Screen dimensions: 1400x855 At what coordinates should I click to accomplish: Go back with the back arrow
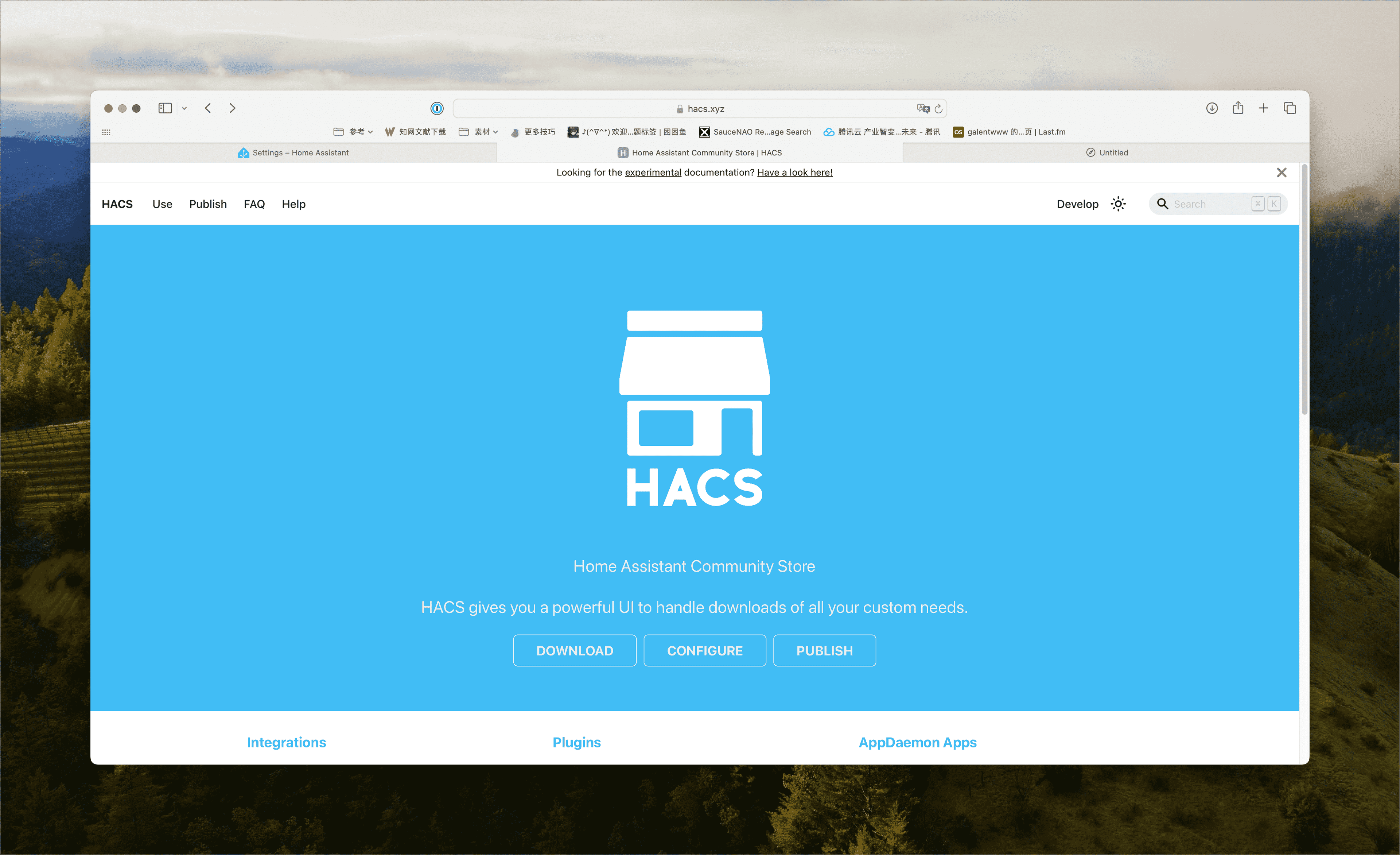pos(208,108)
